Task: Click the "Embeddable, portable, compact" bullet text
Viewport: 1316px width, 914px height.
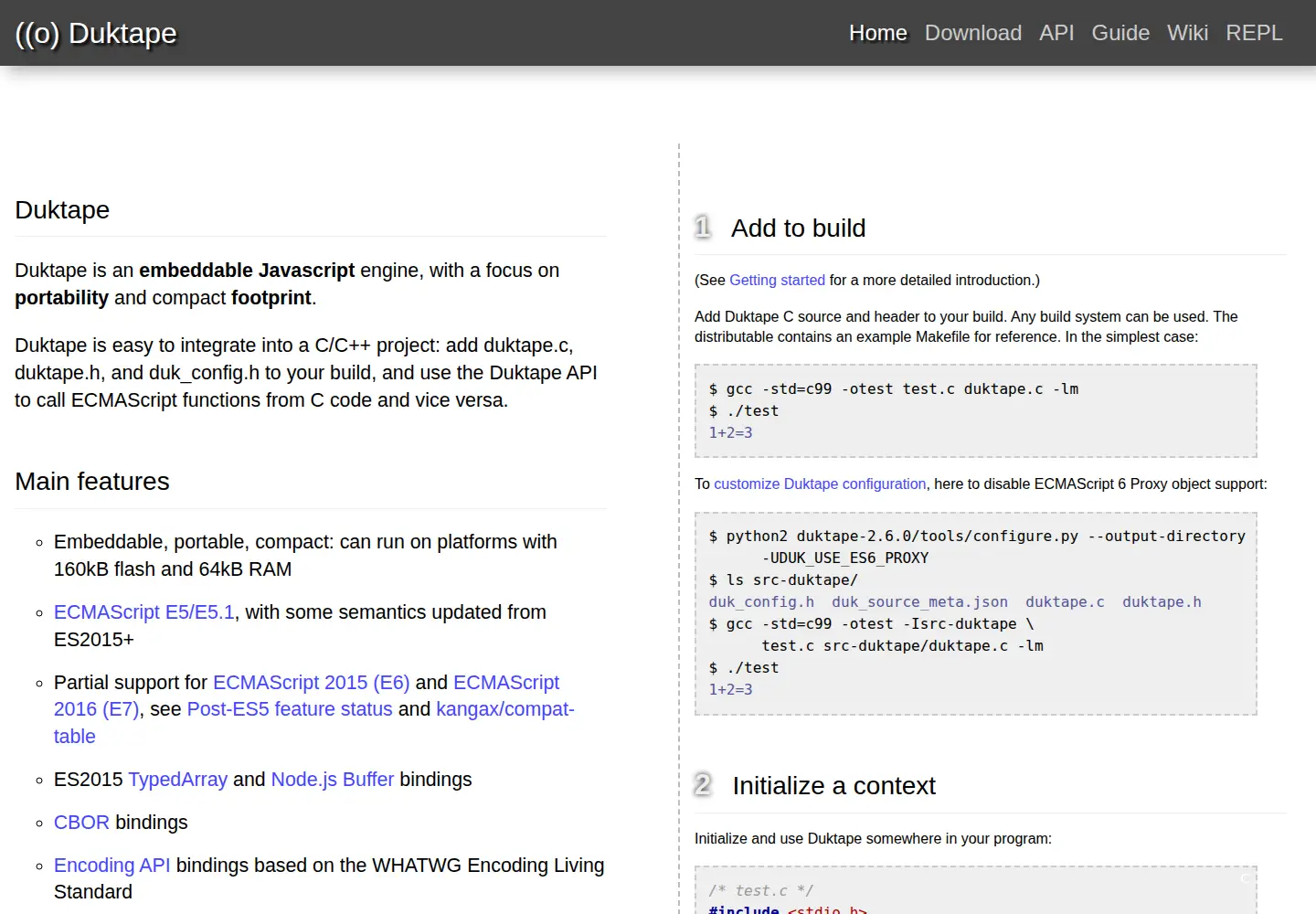Action: (x=305, y=556)
